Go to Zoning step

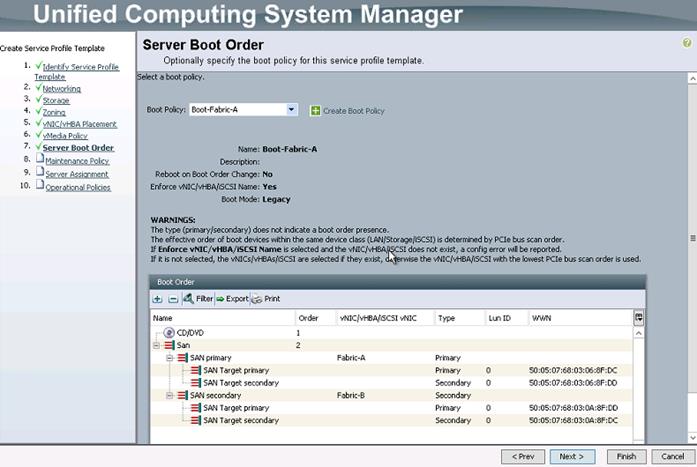click(54, 112)
